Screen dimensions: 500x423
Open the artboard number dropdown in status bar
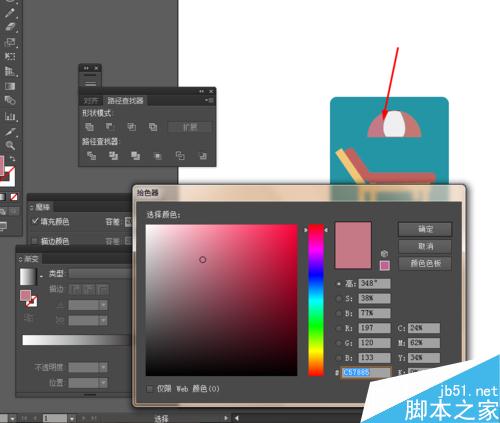point(72,418)
